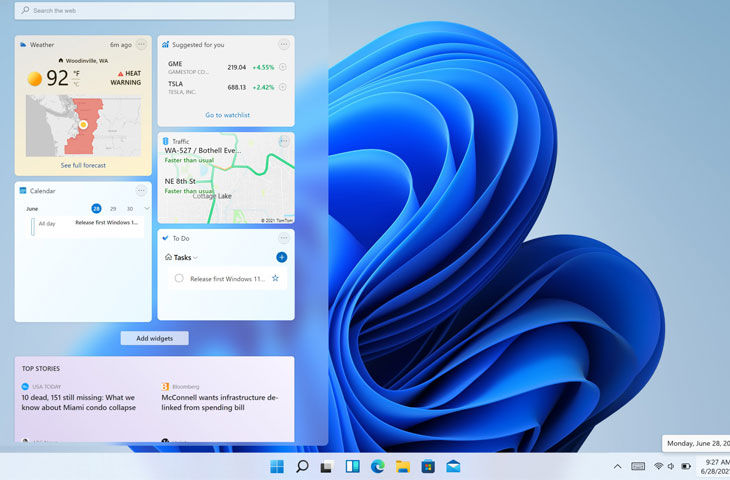Star the Release first Windows 11 task

coord(275,278)
